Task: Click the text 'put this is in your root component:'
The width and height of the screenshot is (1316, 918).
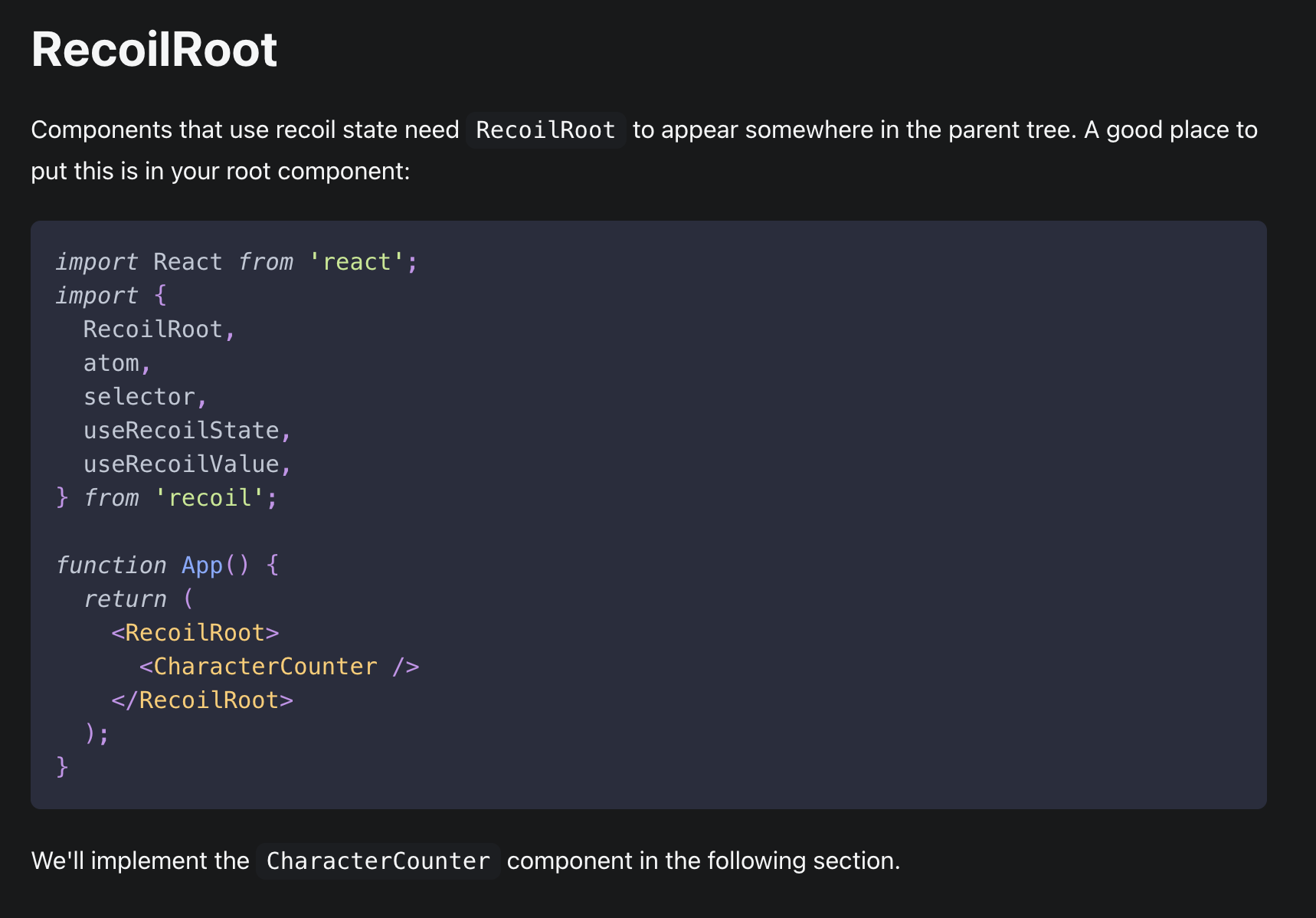Action: [x=221, y=171]
